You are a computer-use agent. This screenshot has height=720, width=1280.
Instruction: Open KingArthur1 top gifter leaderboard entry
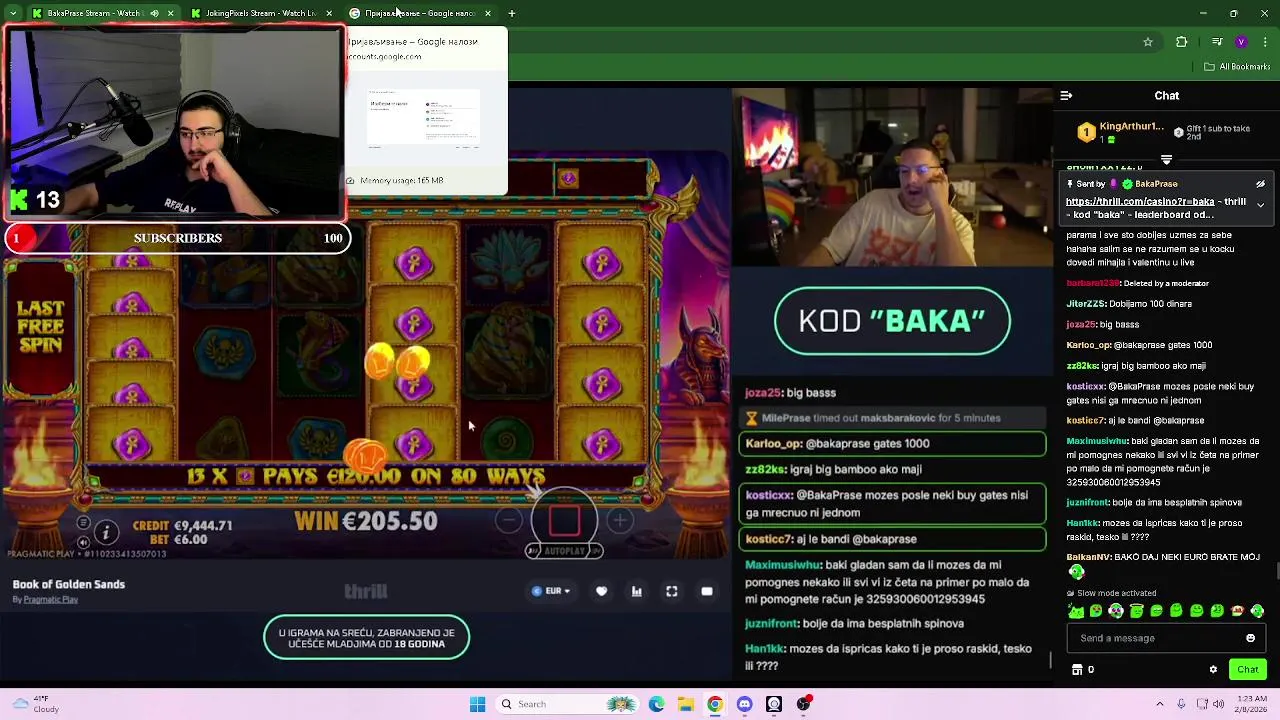[x=1120, y=132]
